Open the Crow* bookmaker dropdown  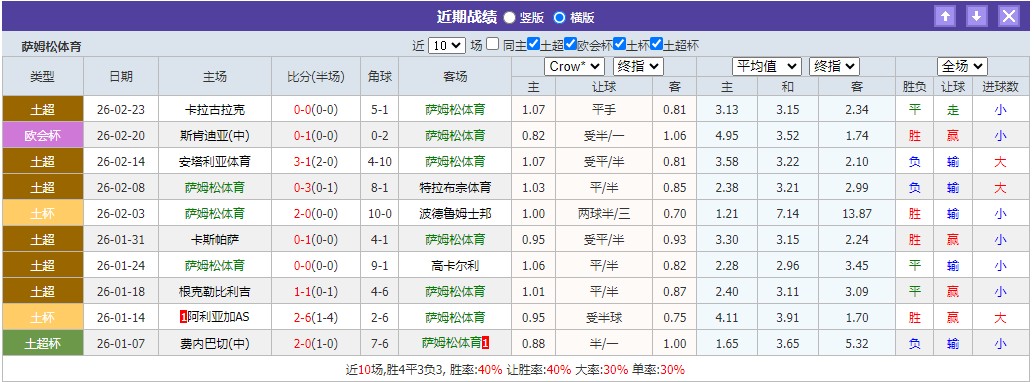(574, 66)
